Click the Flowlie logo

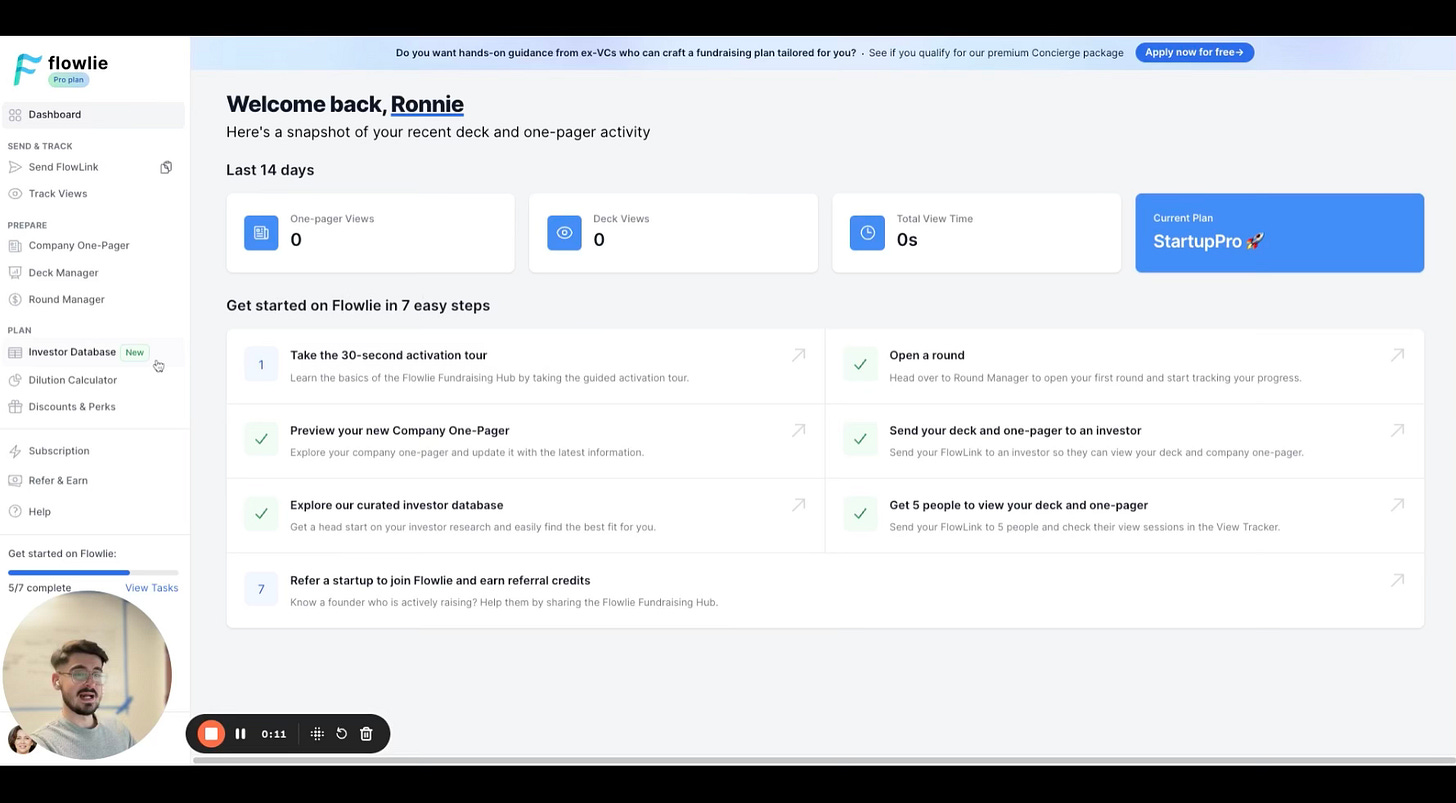61,68
